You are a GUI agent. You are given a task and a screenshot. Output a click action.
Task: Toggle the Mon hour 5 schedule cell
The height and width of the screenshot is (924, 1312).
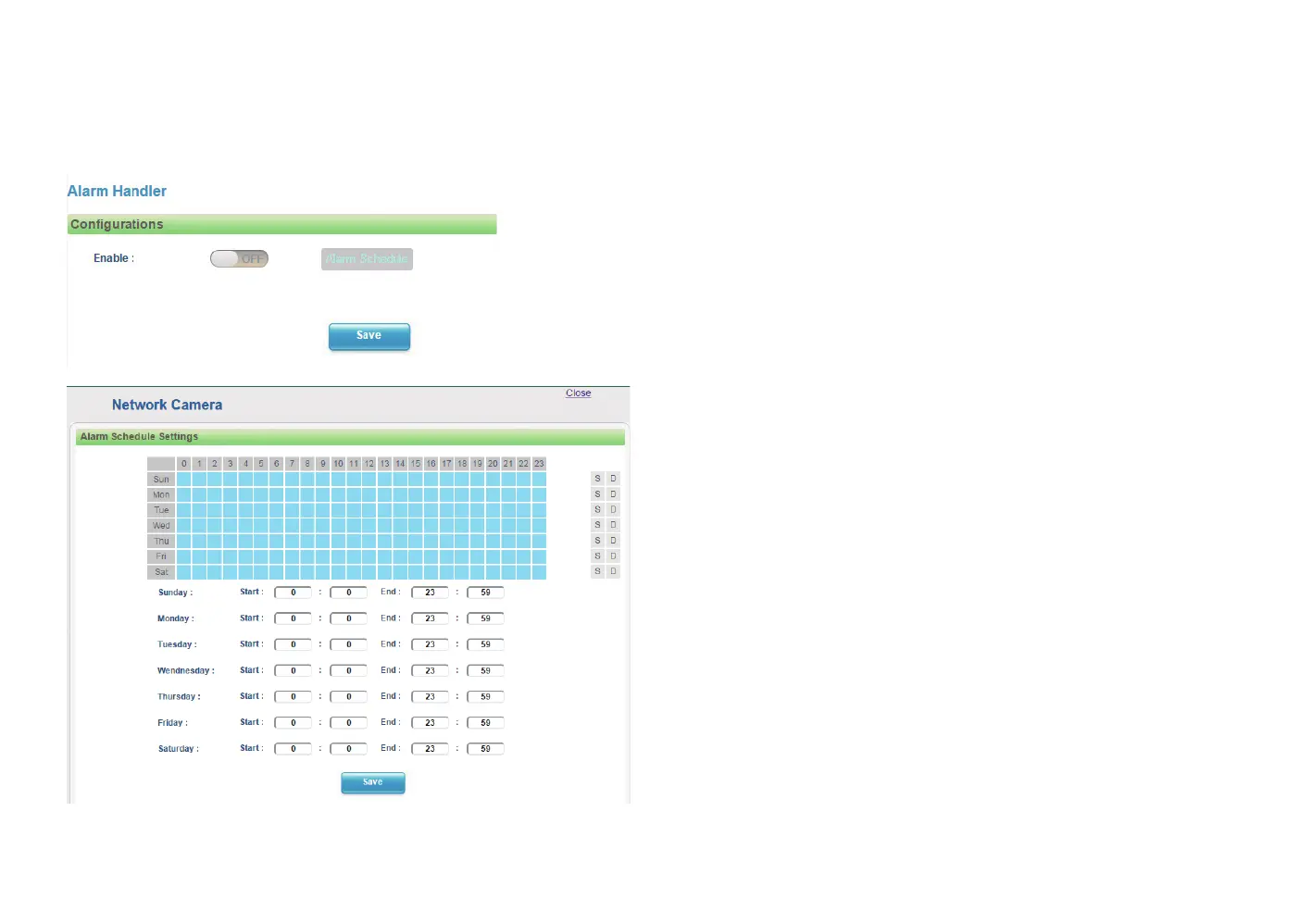click(x=261, y=494)
